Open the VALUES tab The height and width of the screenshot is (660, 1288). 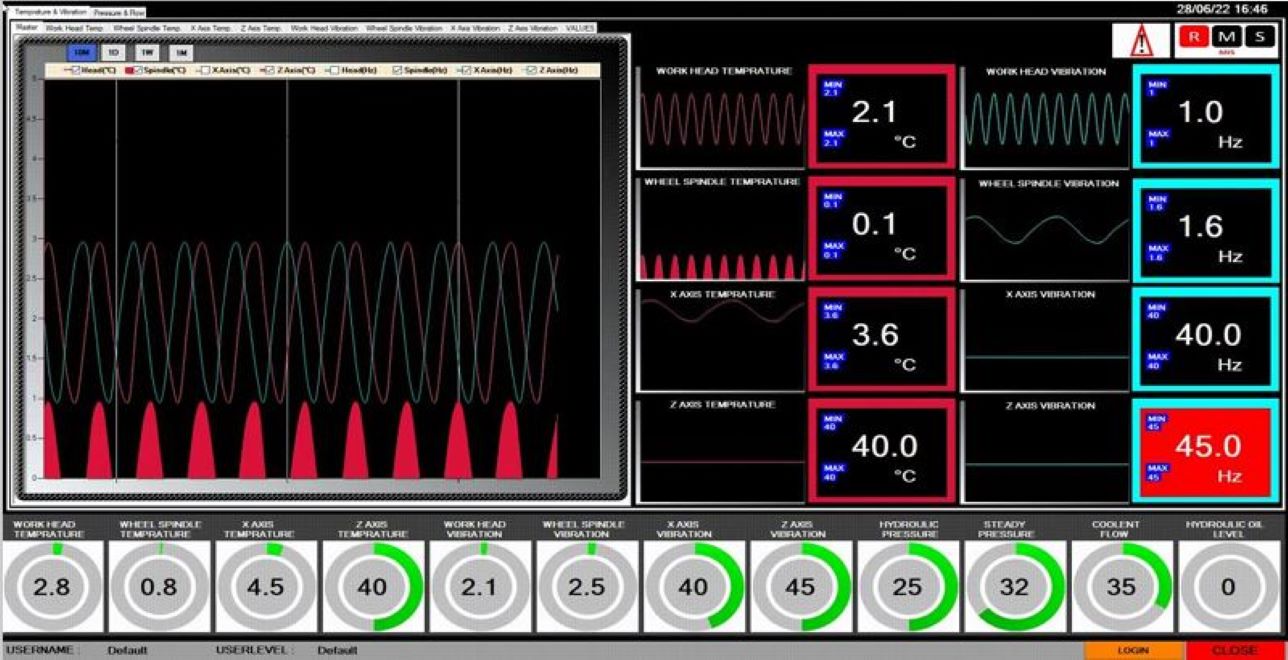click(x=580, y=28)
